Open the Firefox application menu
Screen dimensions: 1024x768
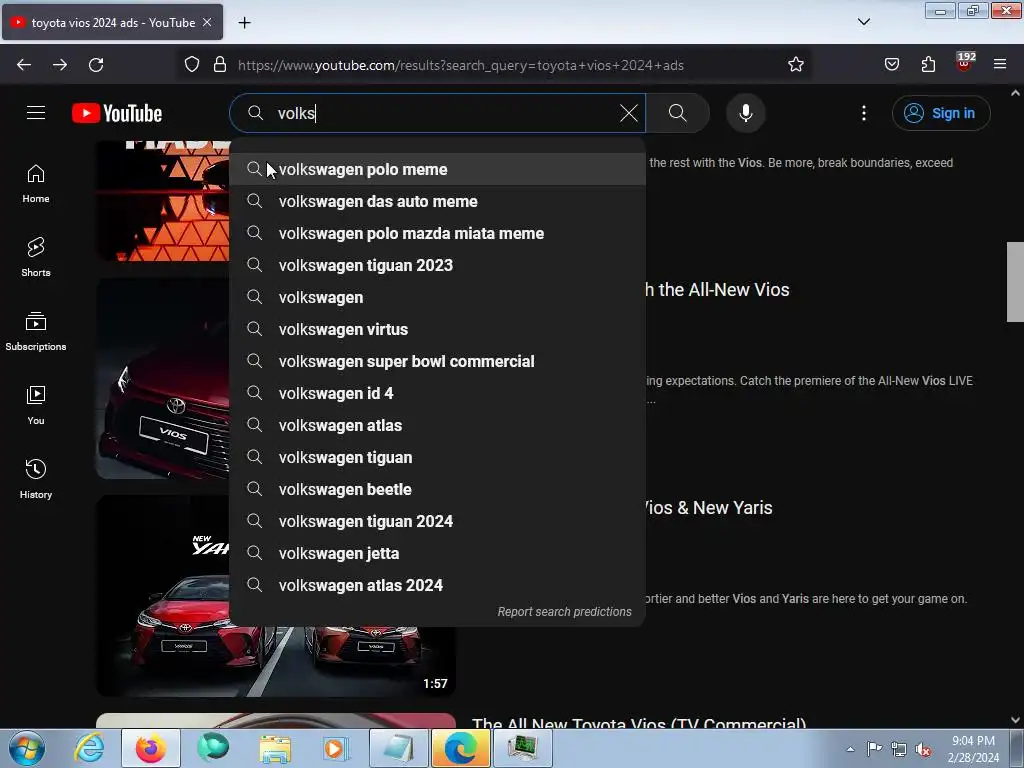tap(1000, 65)
